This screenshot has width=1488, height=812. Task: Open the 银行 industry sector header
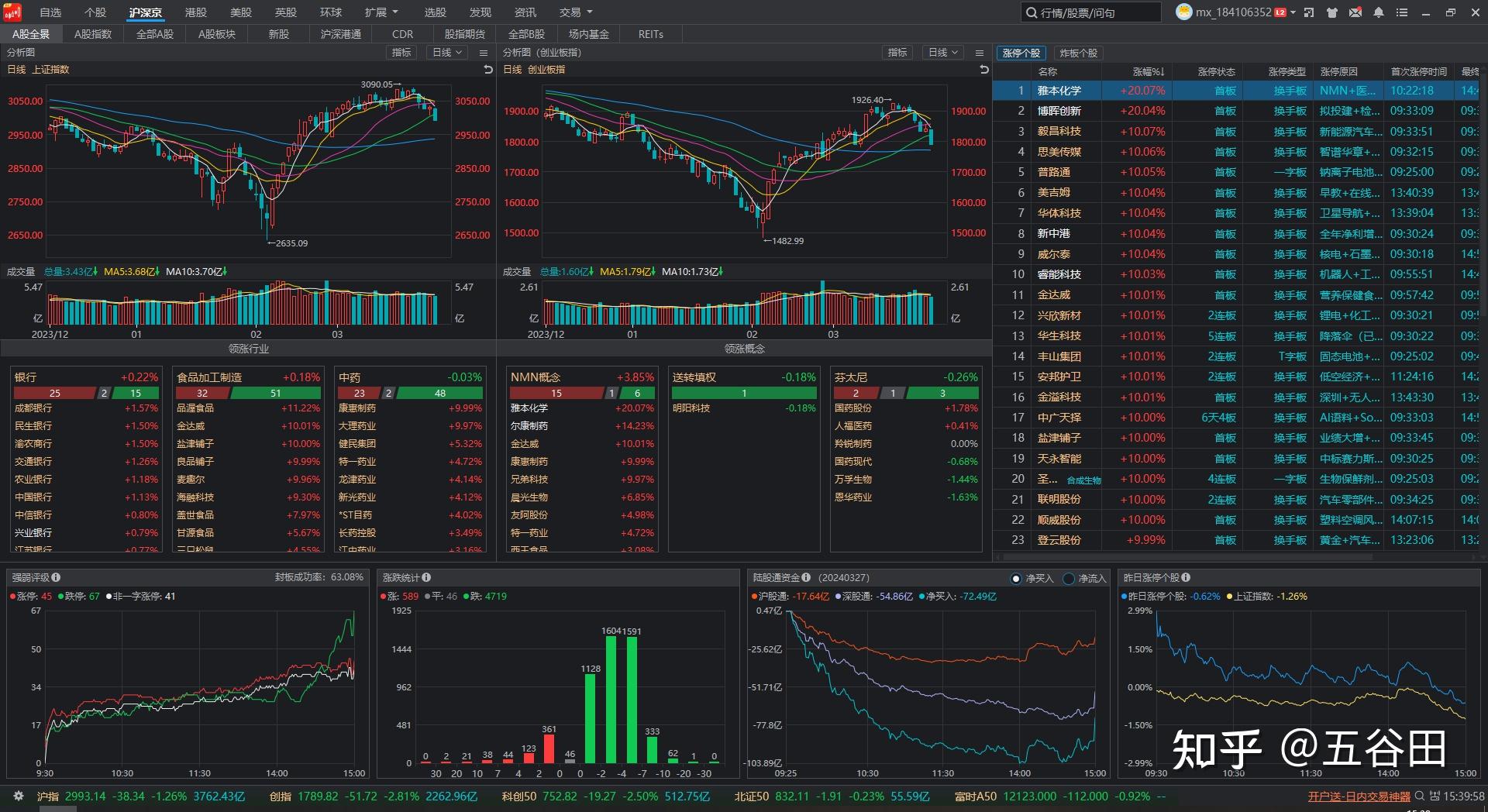tap(85, 377)
